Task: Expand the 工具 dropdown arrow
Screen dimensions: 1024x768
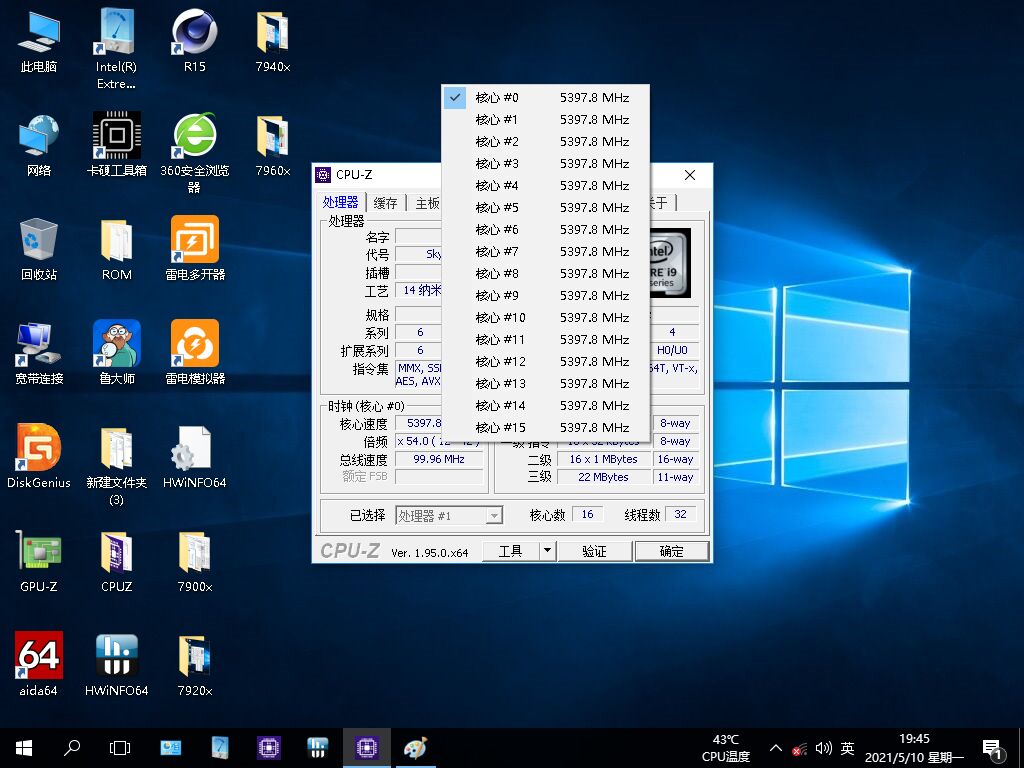Action: click(547, 551)
